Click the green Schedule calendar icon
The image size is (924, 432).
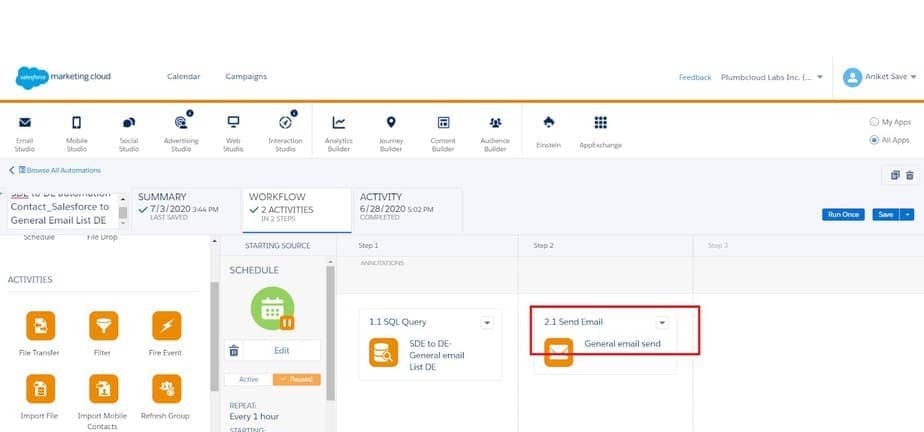tap(272, 309)
